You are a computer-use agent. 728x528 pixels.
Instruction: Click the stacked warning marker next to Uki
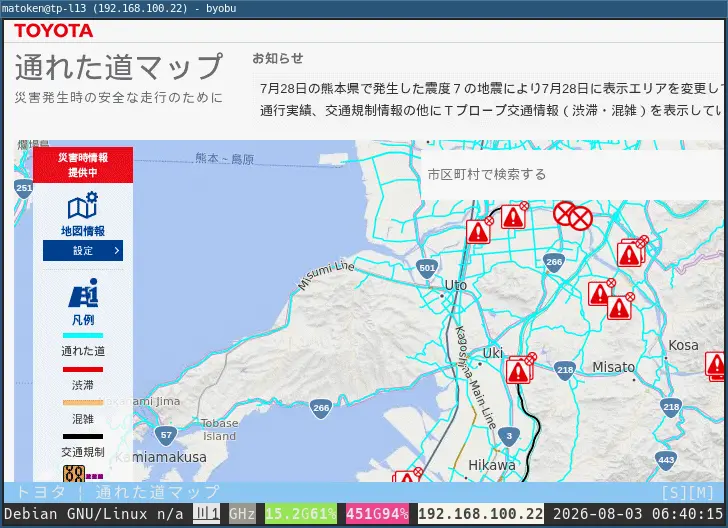click(x=520, y=370)
